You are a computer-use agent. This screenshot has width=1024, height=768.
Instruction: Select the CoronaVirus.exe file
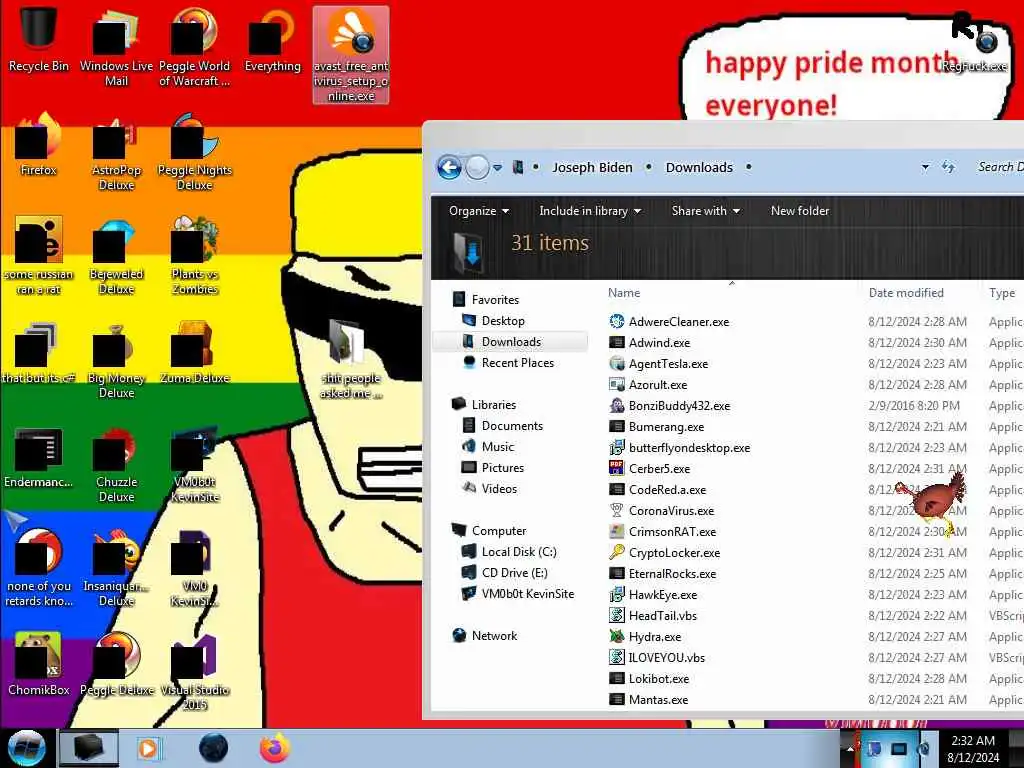671,511
